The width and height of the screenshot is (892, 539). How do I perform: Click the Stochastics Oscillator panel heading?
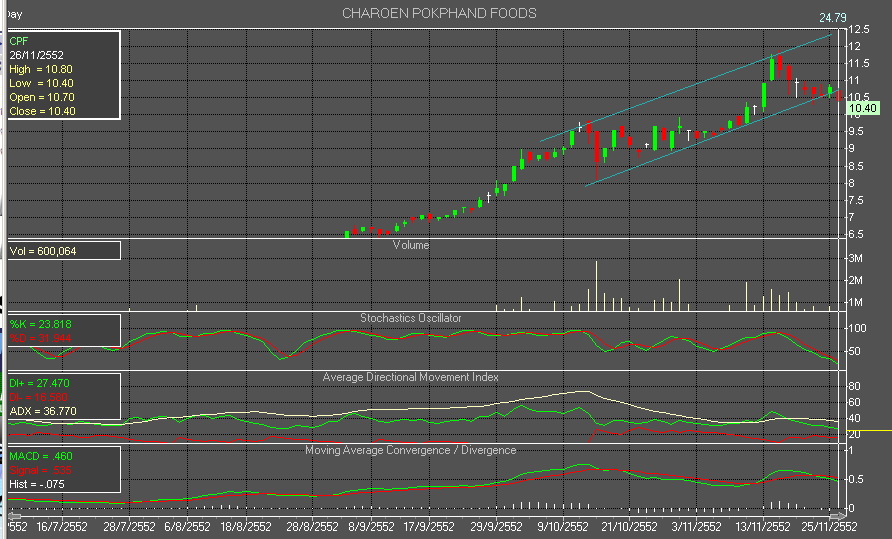[x=411, y=318]
